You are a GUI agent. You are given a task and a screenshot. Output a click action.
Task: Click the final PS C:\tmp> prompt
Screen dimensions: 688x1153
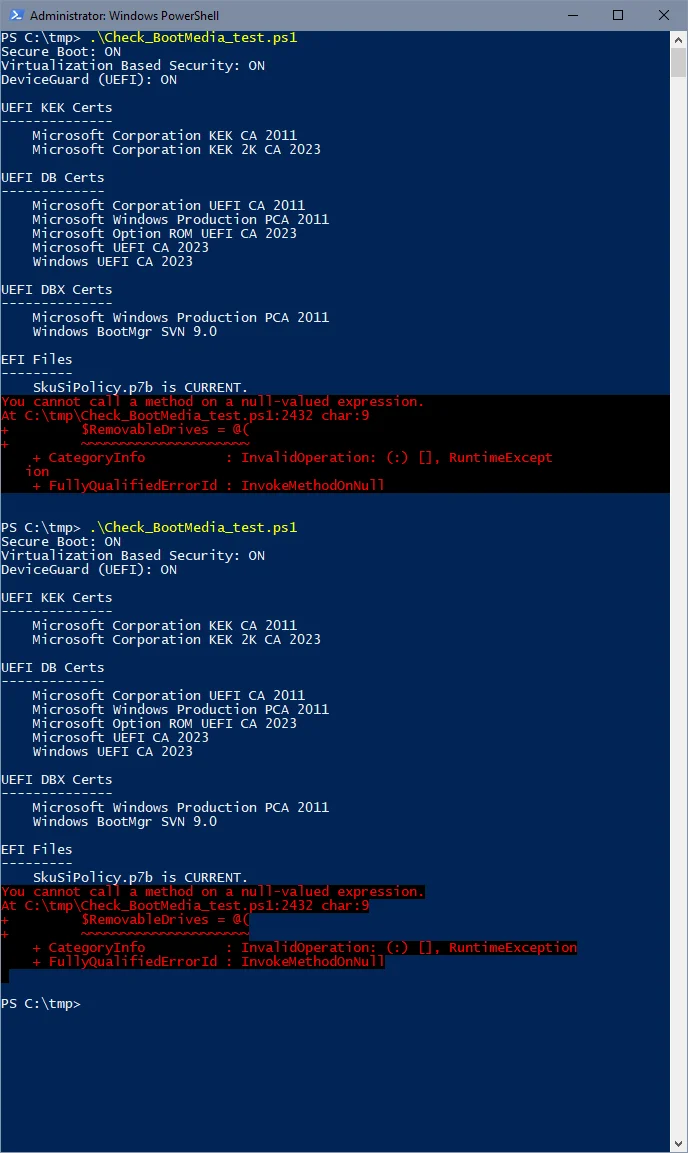pyautogui.click(x=40, y=1004)
